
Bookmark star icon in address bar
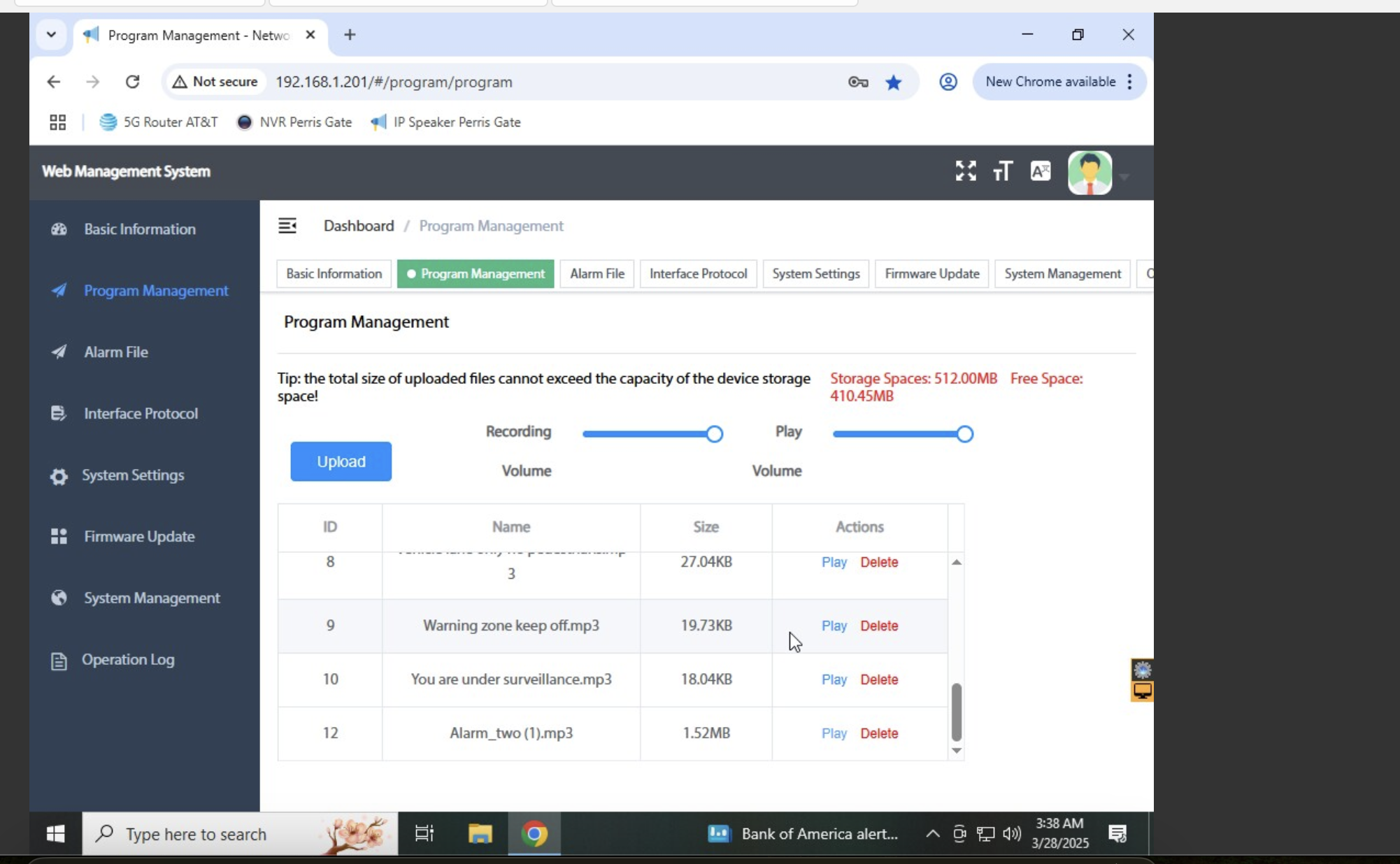893,82
